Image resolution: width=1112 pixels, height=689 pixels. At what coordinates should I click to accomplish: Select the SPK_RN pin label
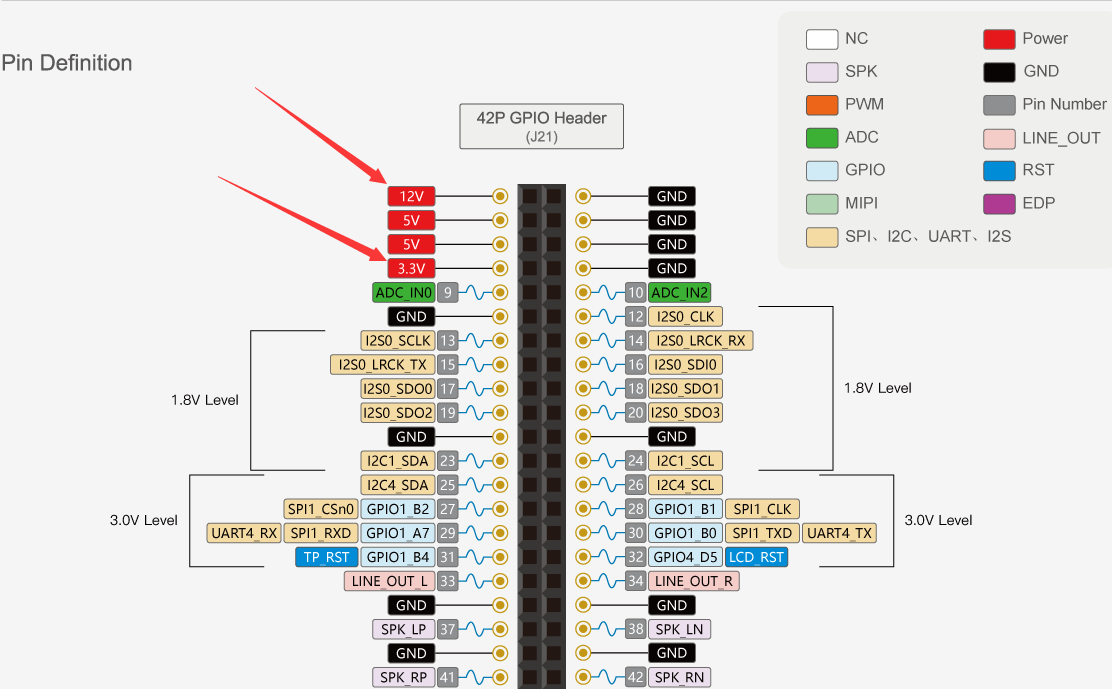679,677
